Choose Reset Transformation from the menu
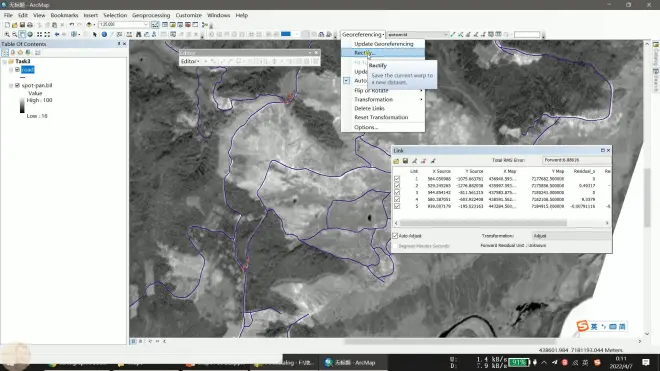 383,117
